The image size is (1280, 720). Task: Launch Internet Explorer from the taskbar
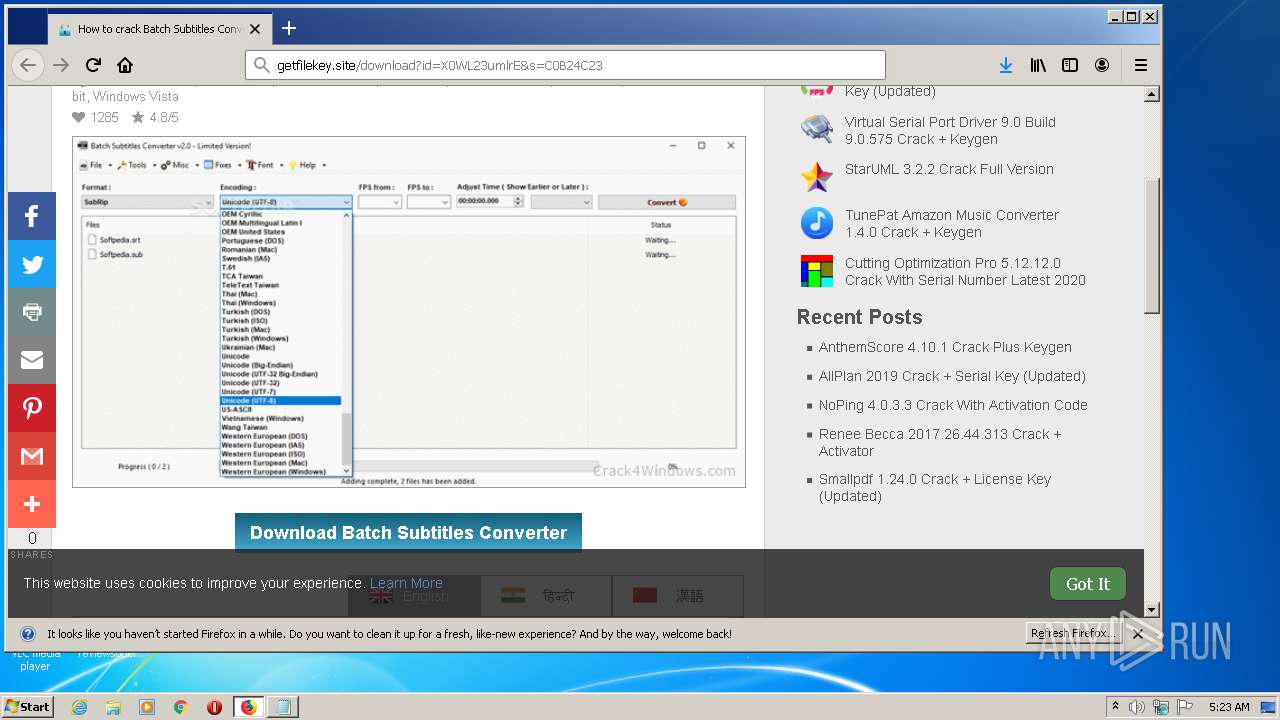79,707
